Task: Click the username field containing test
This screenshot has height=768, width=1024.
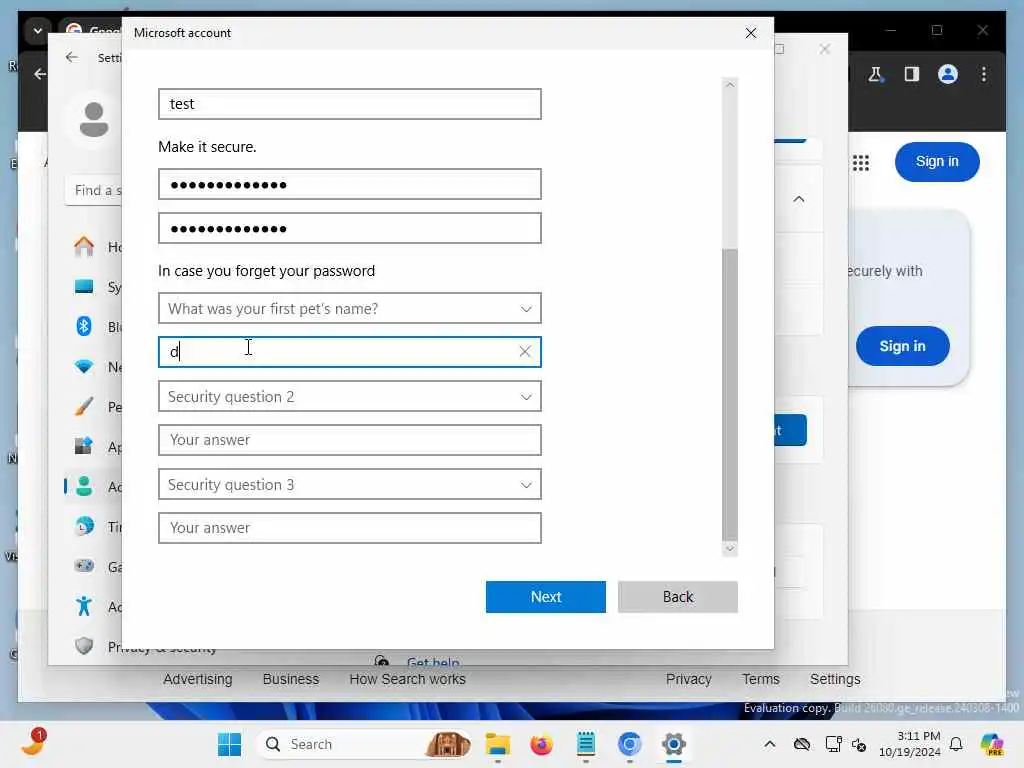Action: click(349, 104)
